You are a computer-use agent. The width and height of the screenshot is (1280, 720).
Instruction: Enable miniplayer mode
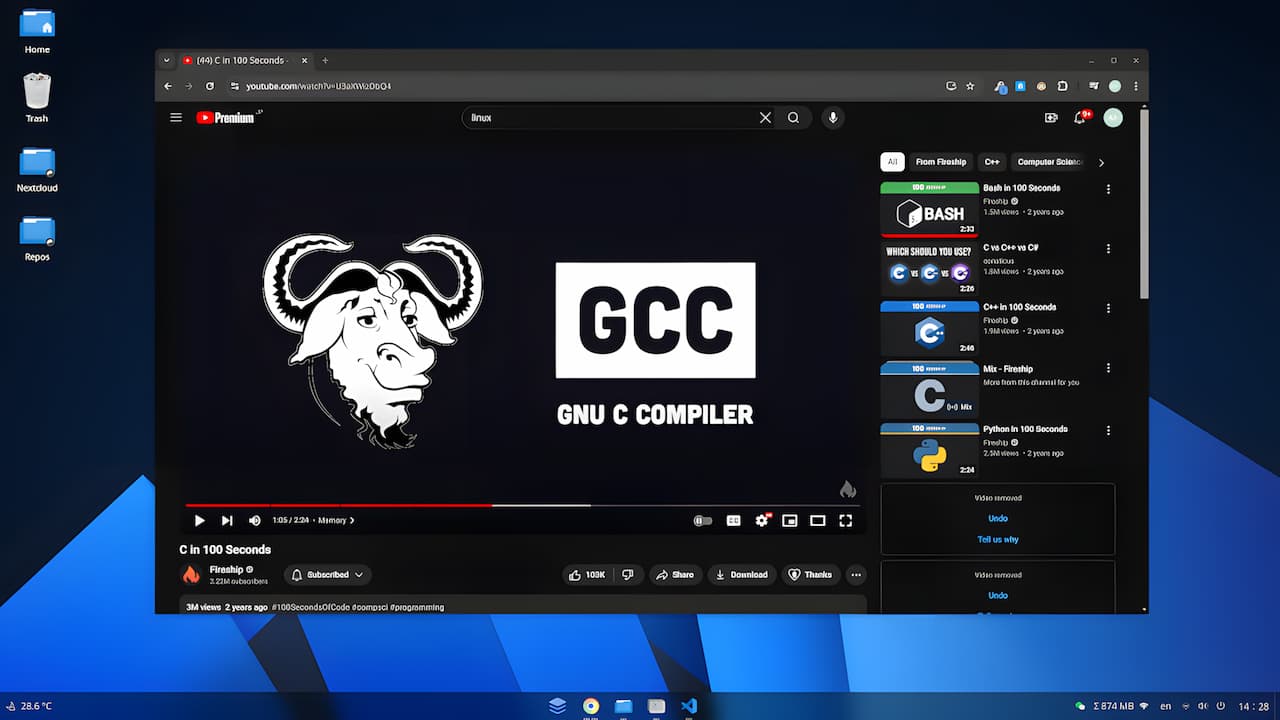pyautogui.click(x=790, y=520)
